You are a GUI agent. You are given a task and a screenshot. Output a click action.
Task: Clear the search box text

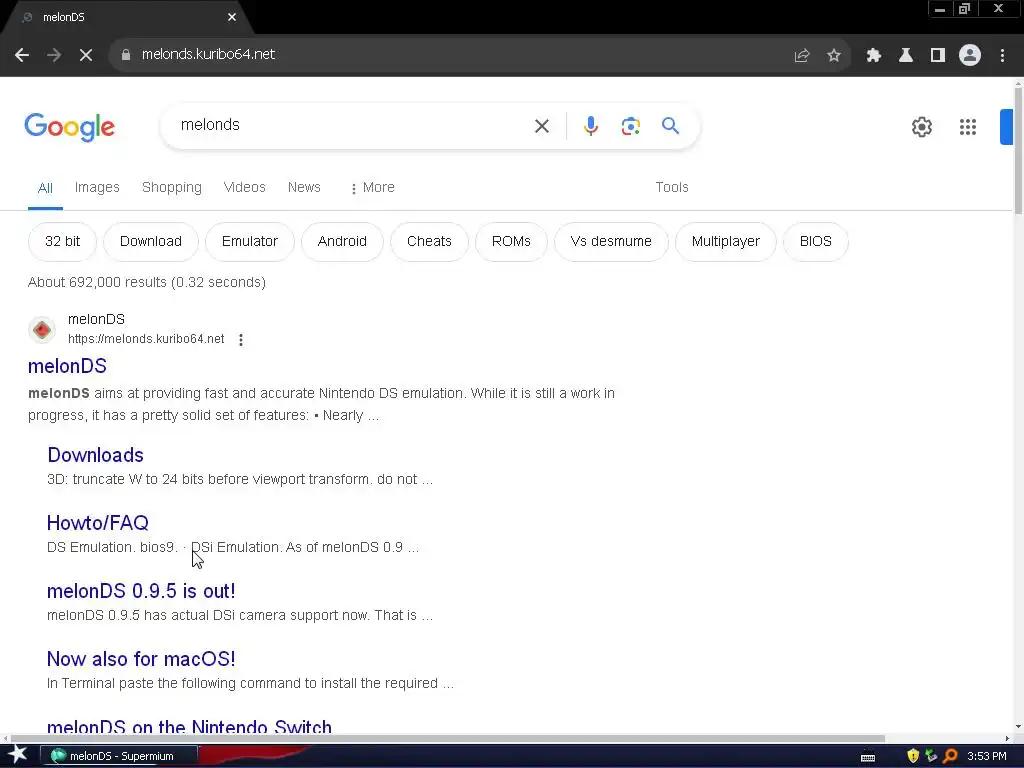542,126
